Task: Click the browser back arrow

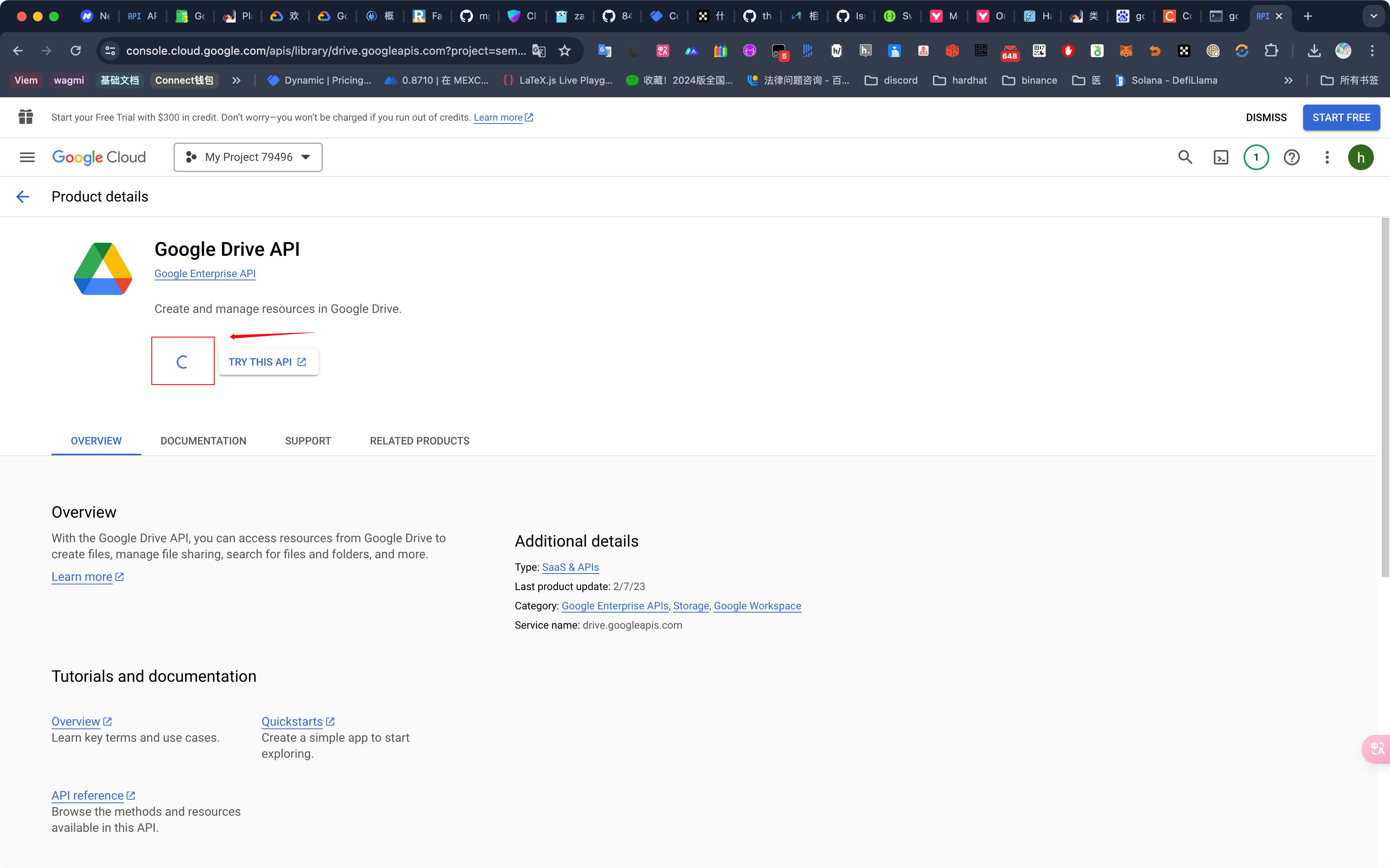Action: [x=18, y=51]
